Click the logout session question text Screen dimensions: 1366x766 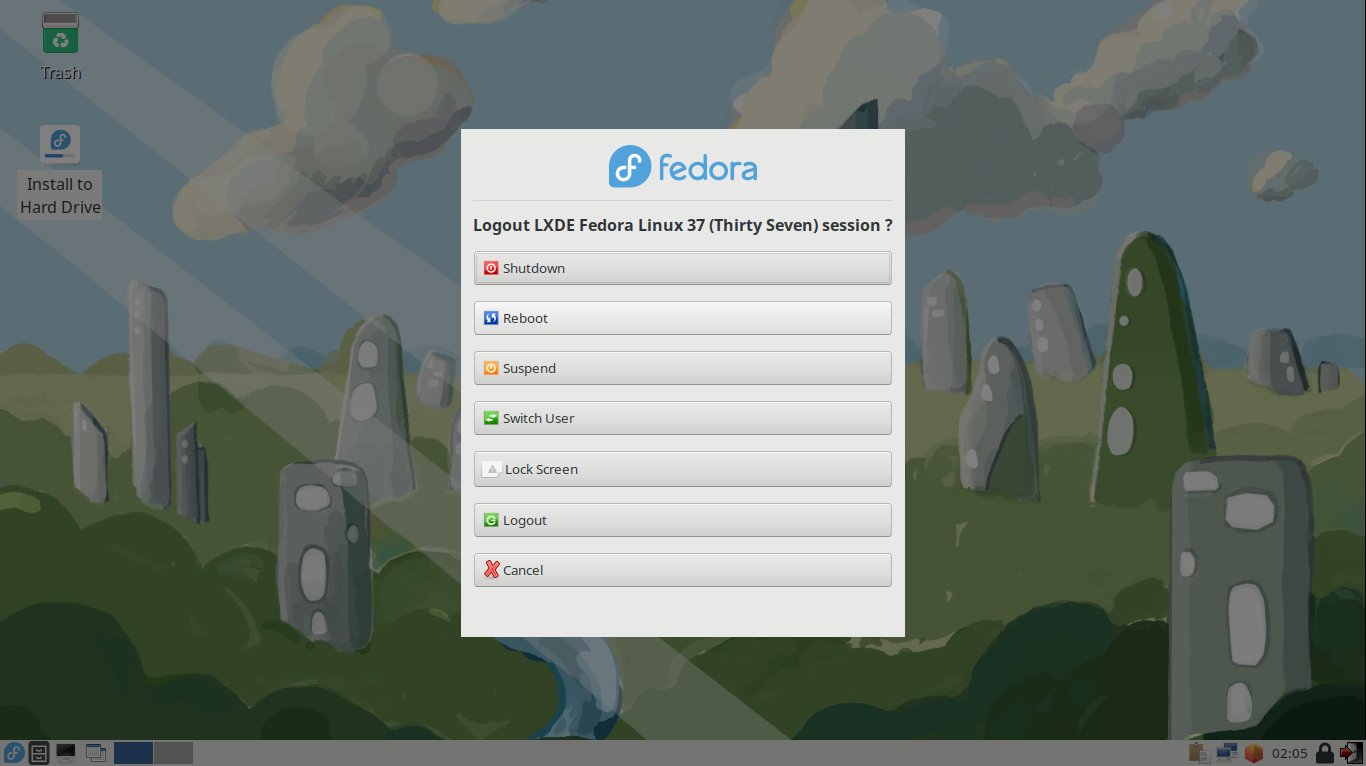(683, 225)
